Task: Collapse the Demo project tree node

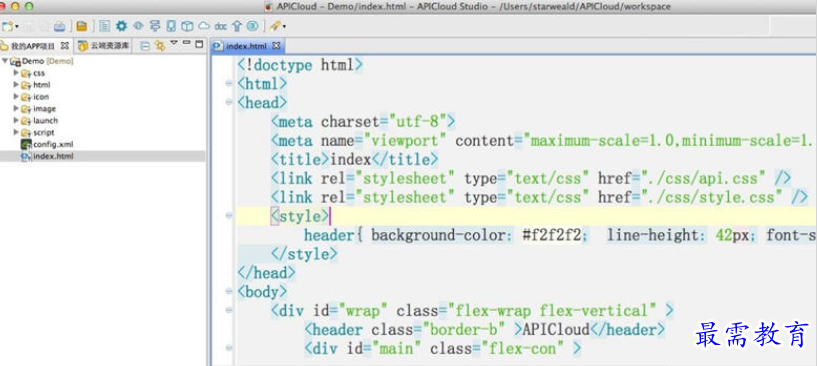Action: point(5,61)
